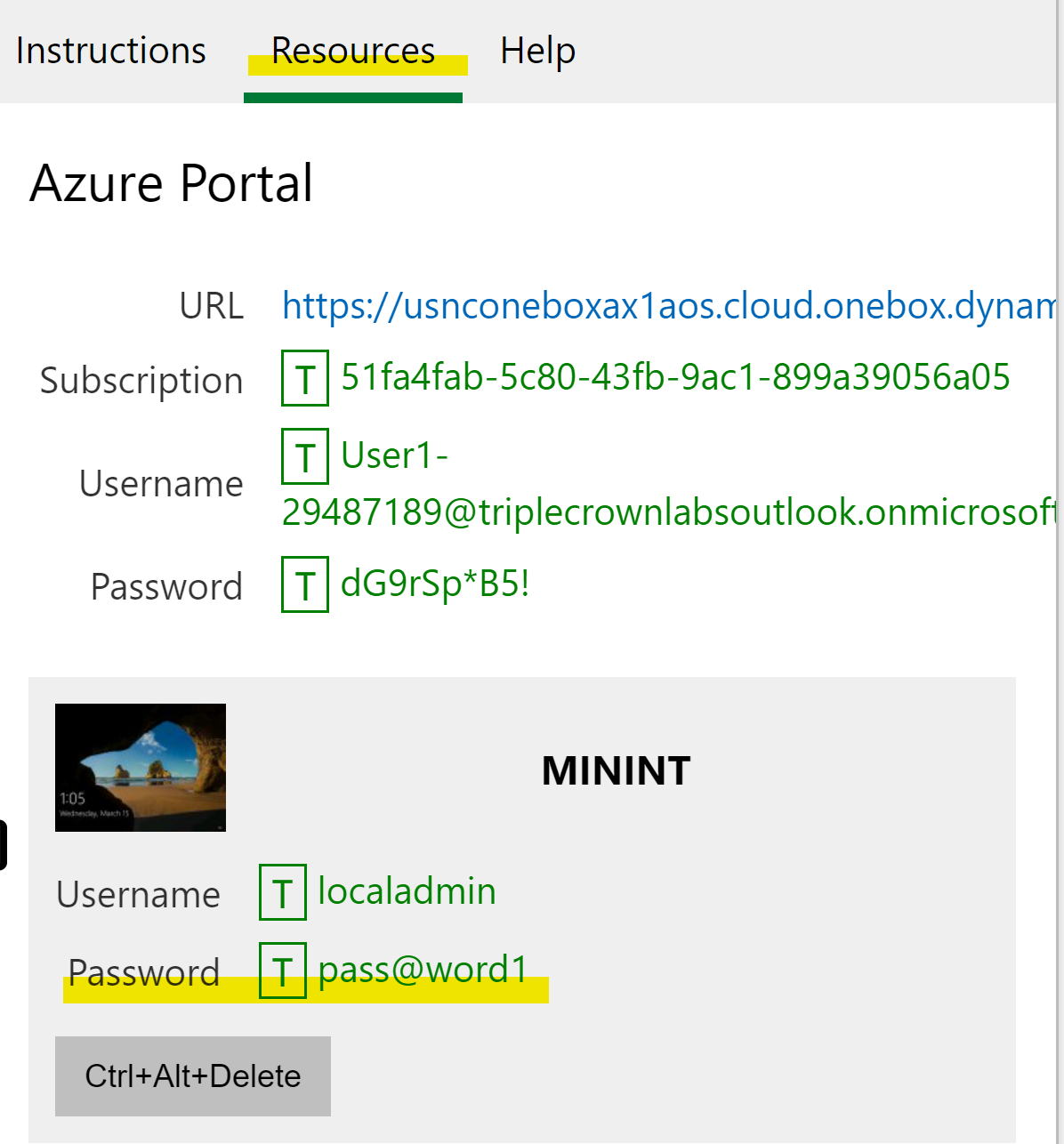
Task: Click the subscription ID 51fa4fab text
Action: tap(675, 377)
